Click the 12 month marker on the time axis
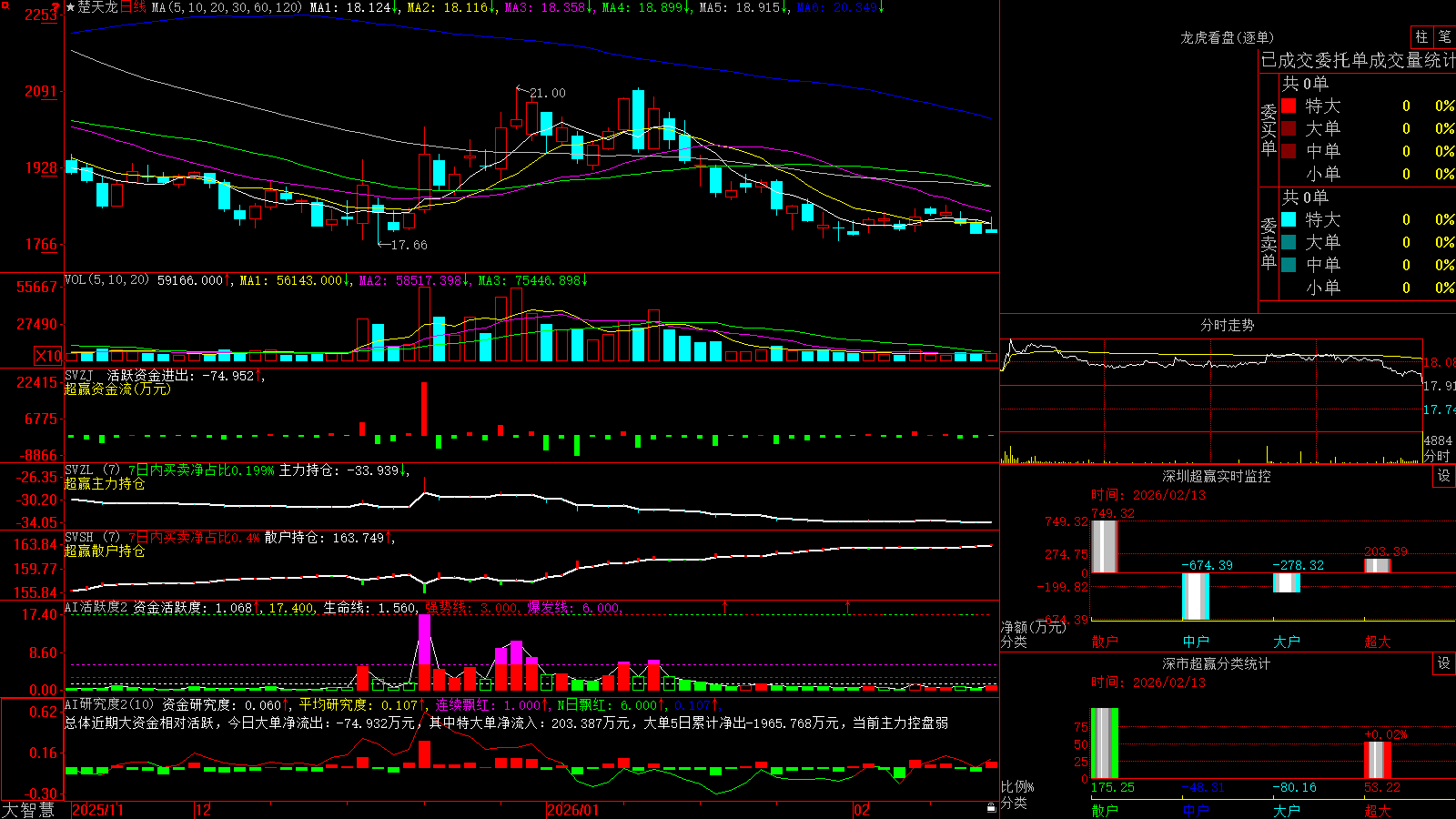 click(204, 810)
